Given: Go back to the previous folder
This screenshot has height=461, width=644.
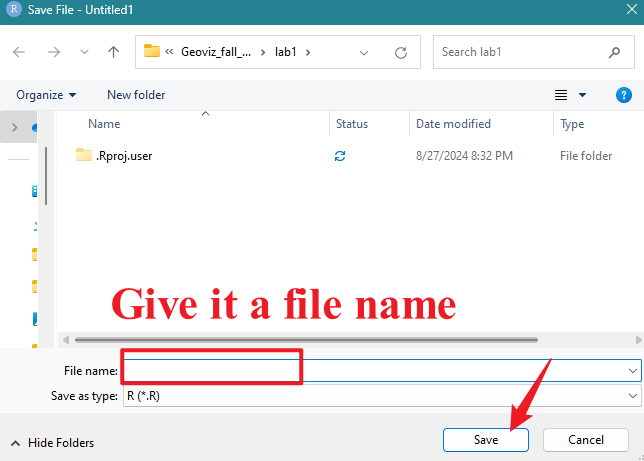Looking at the screenshot, I should [x=19, y=52].
